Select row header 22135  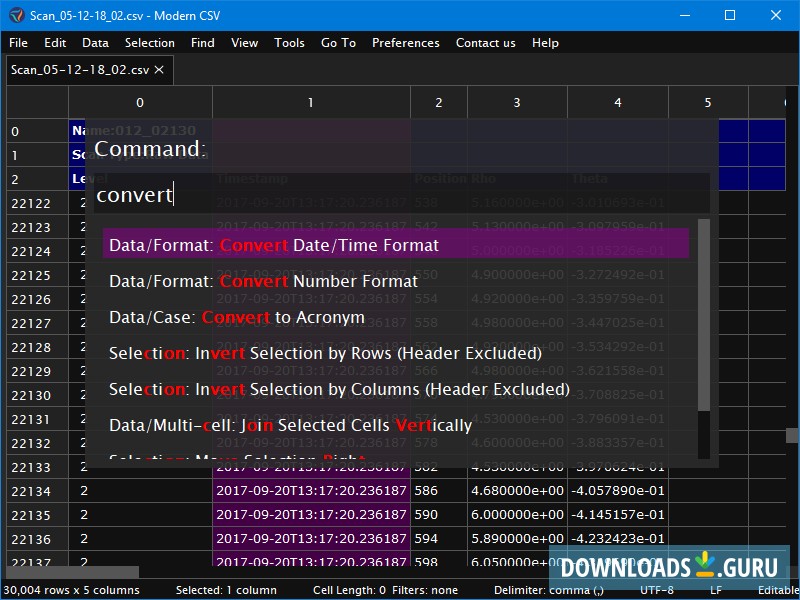click(x=31, y=516)
